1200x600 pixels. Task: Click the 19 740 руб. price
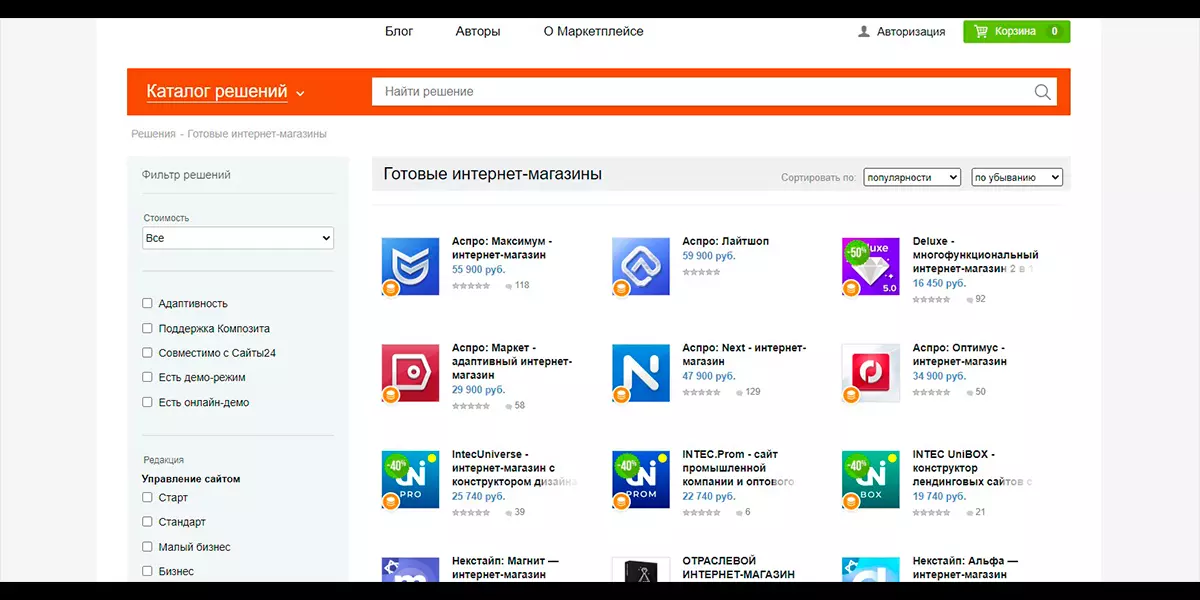(x=939, y=496)
